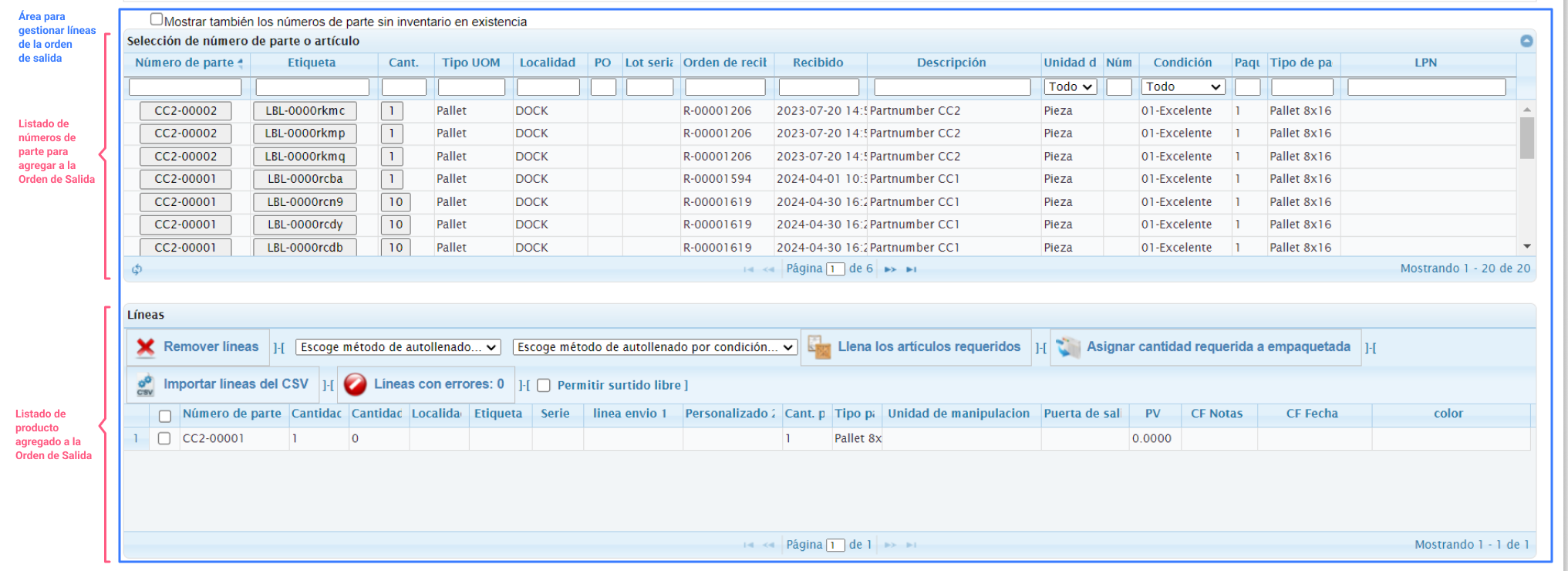Focus LPN filter input field
This screenshot has height=571, width=1568.
pyautogui.click(x=1427, y=87)
